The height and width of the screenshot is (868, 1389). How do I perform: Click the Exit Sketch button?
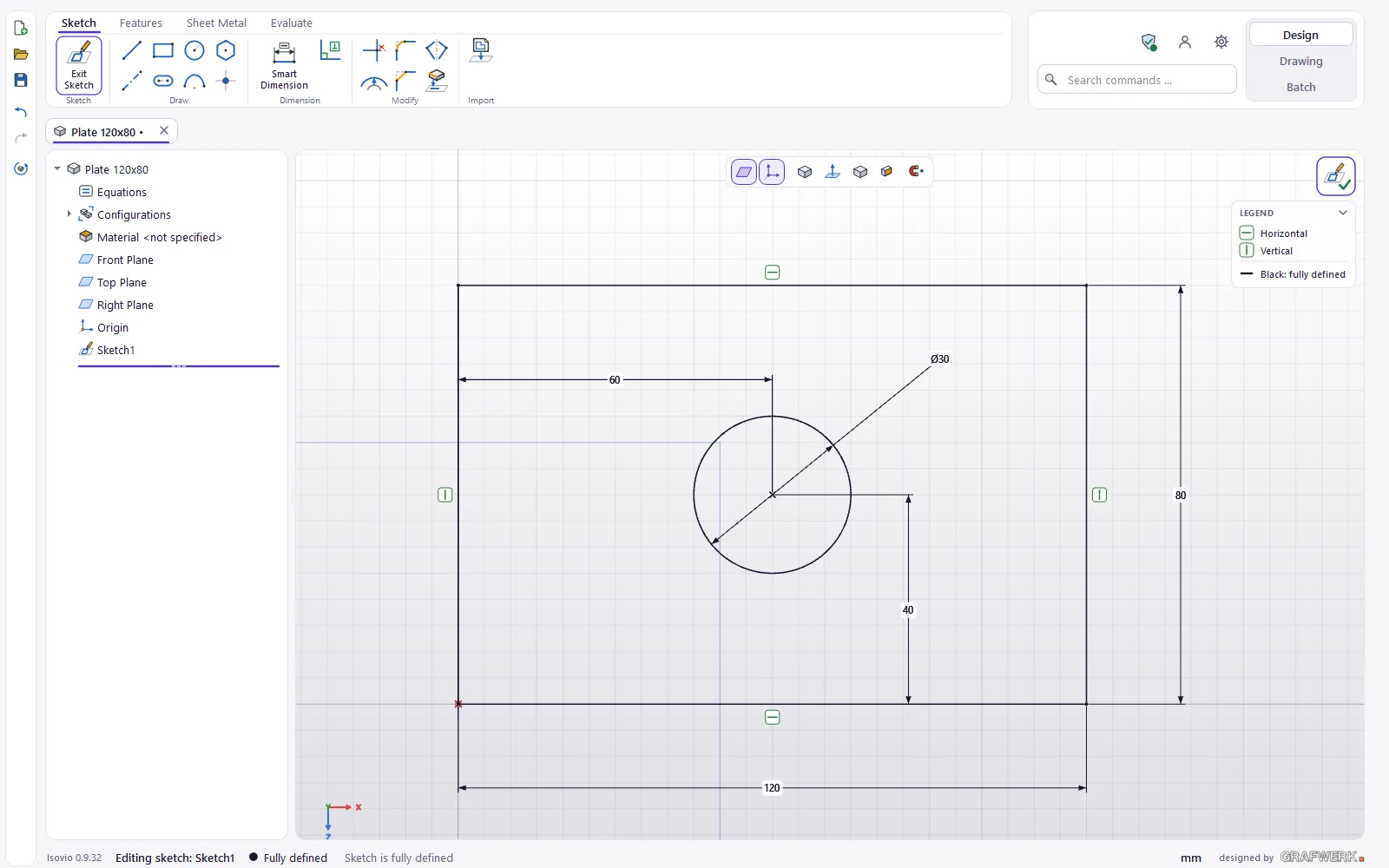point(79,65)
